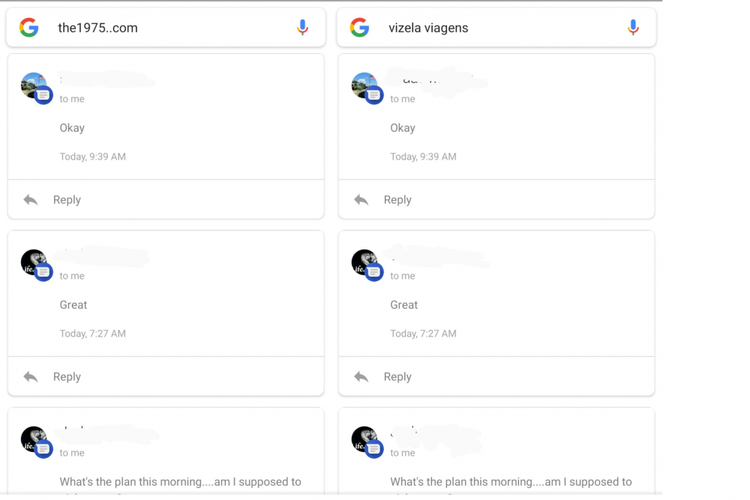750x500 pixels.
Task: Open left message starting What's the plan
Action: 180,482
